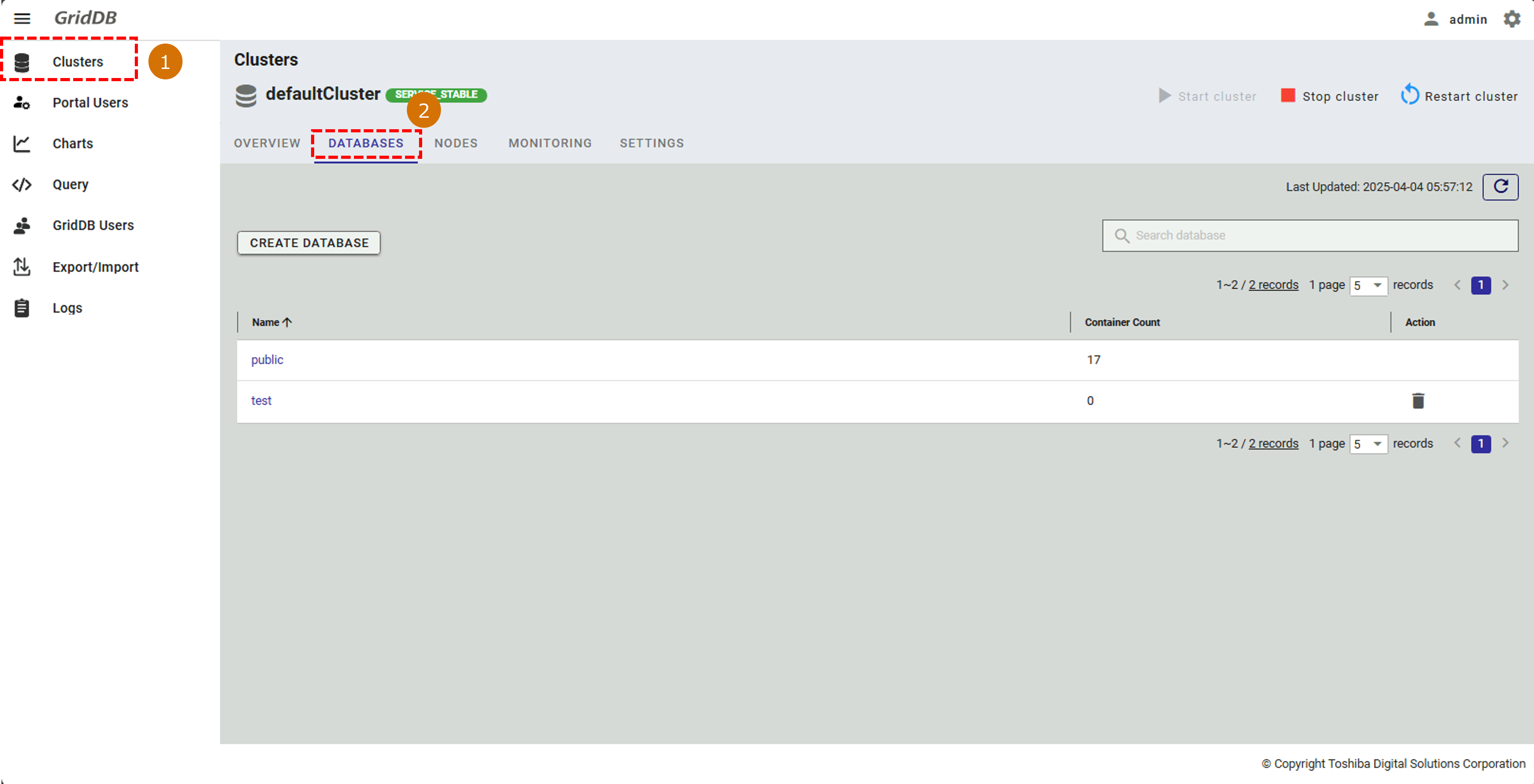Switch to the NODES tab

point(456,143)
